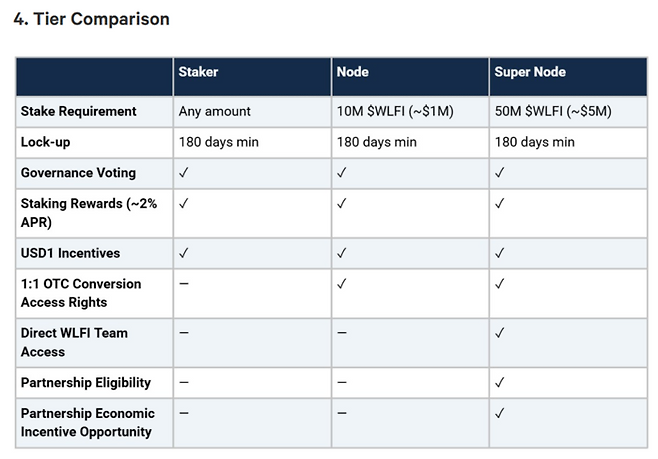Click the OTC Conversion checkmark in Node column
Image resolution: width=658 pixels, height=459 pixels.
tap(342, 284)
